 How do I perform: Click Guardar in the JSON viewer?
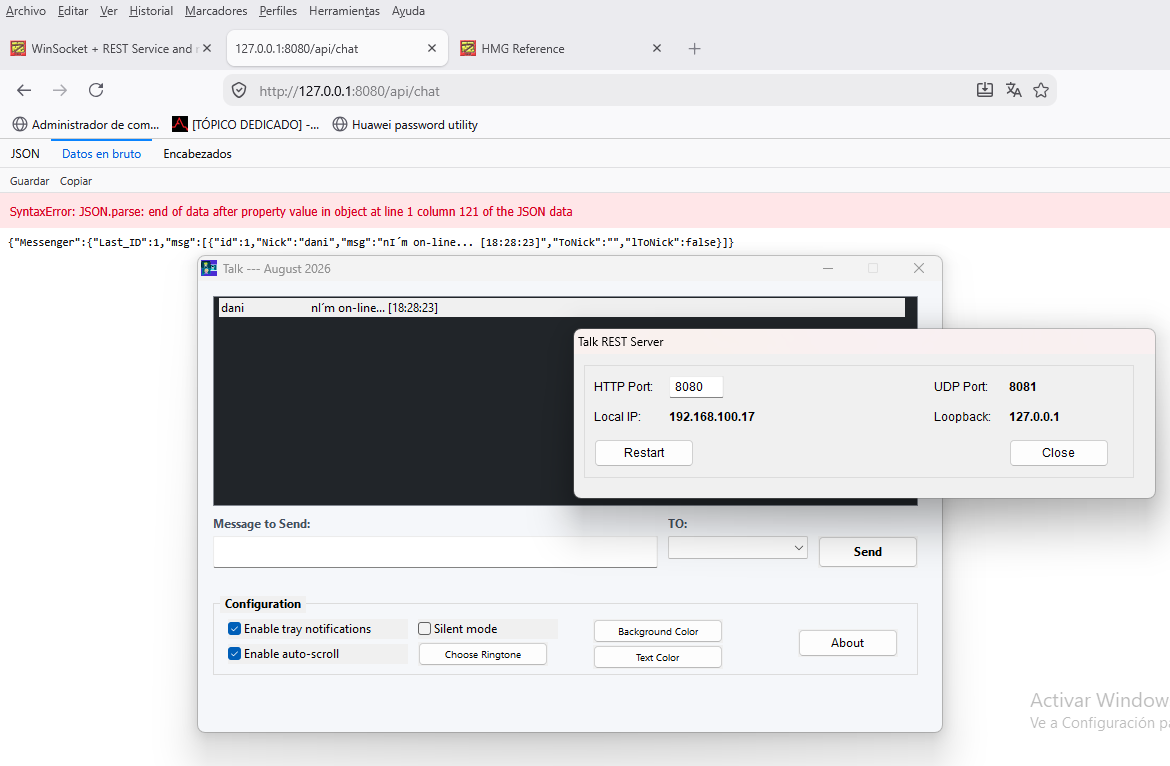(29, 181)
